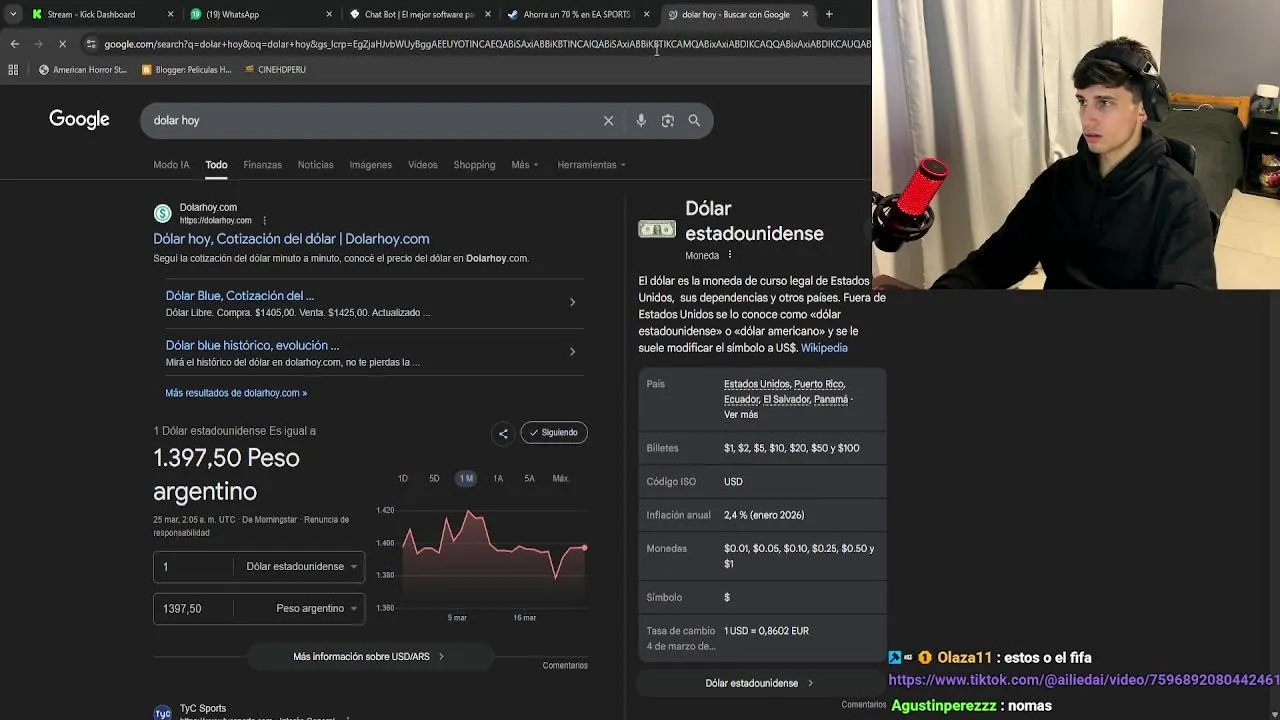The height and width of the screenshot is (720, 1280).
Task: Expand Dólar blue histórico sitelink chevron
Action: pos(572,352)
